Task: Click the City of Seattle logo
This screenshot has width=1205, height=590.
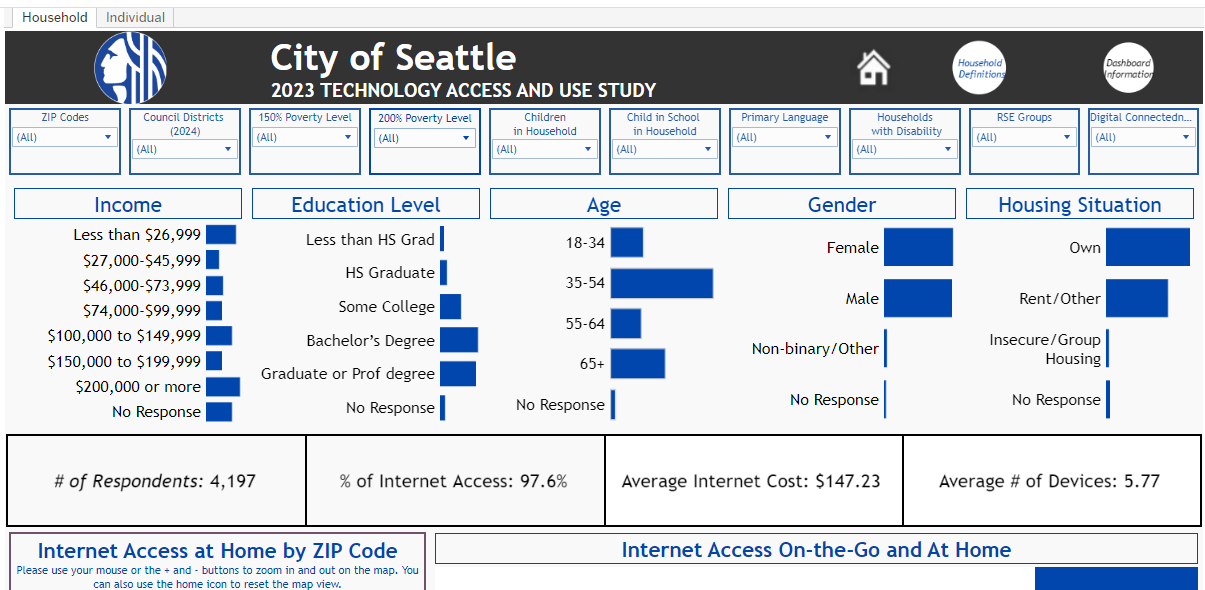Action: 130,67
